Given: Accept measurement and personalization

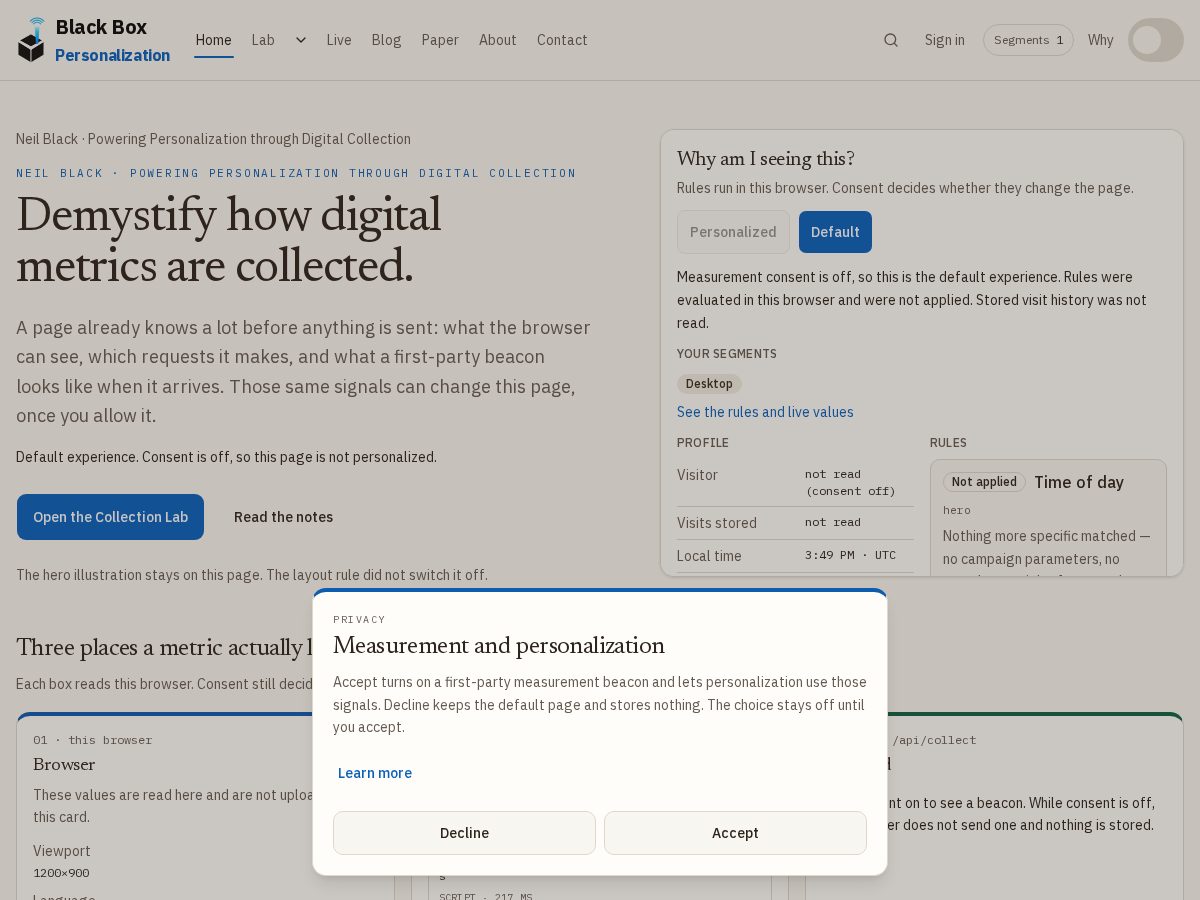Looking at the screenshot, I should (735, 833).
